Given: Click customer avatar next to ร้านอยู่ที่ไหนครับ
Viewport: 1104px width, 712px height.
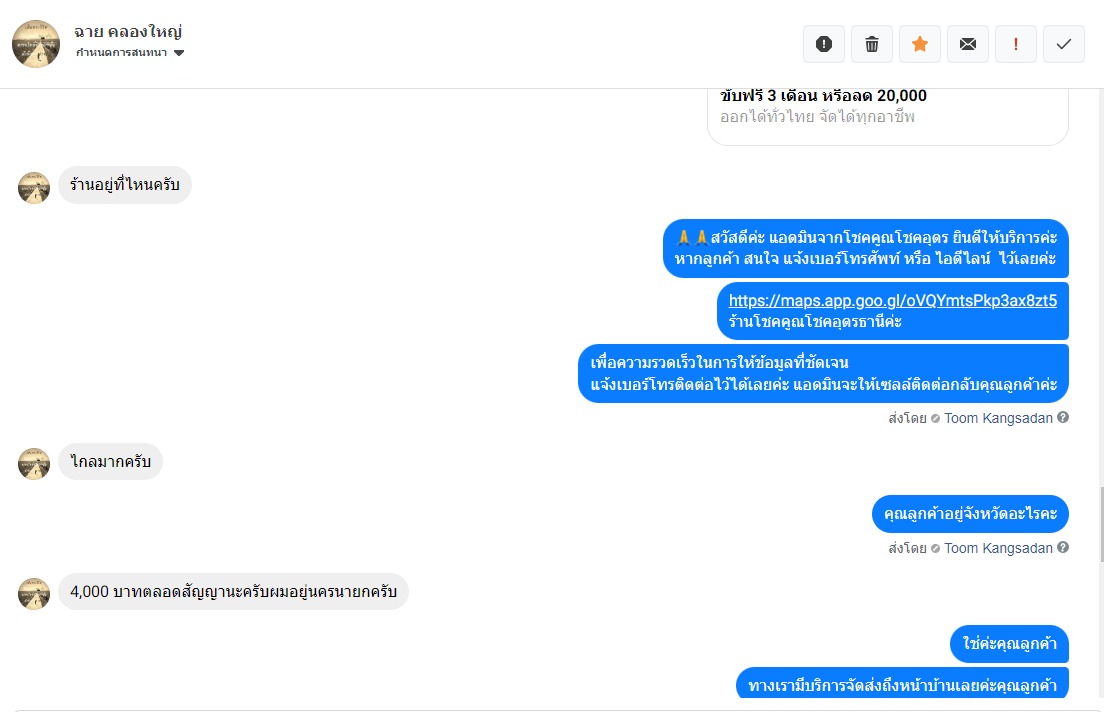Looking at the screenshot, I should pos(34,187).
